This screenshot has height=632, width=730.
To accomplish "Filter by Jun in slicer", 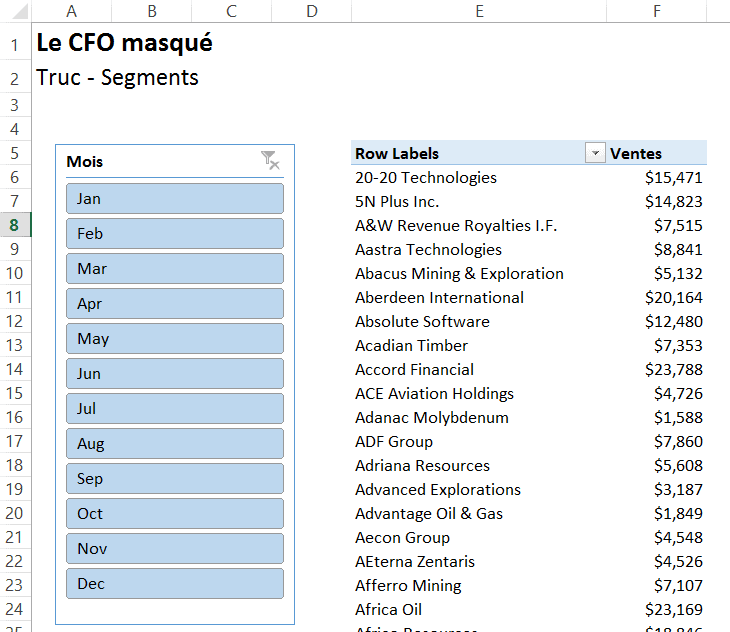I will coord(175,373).
